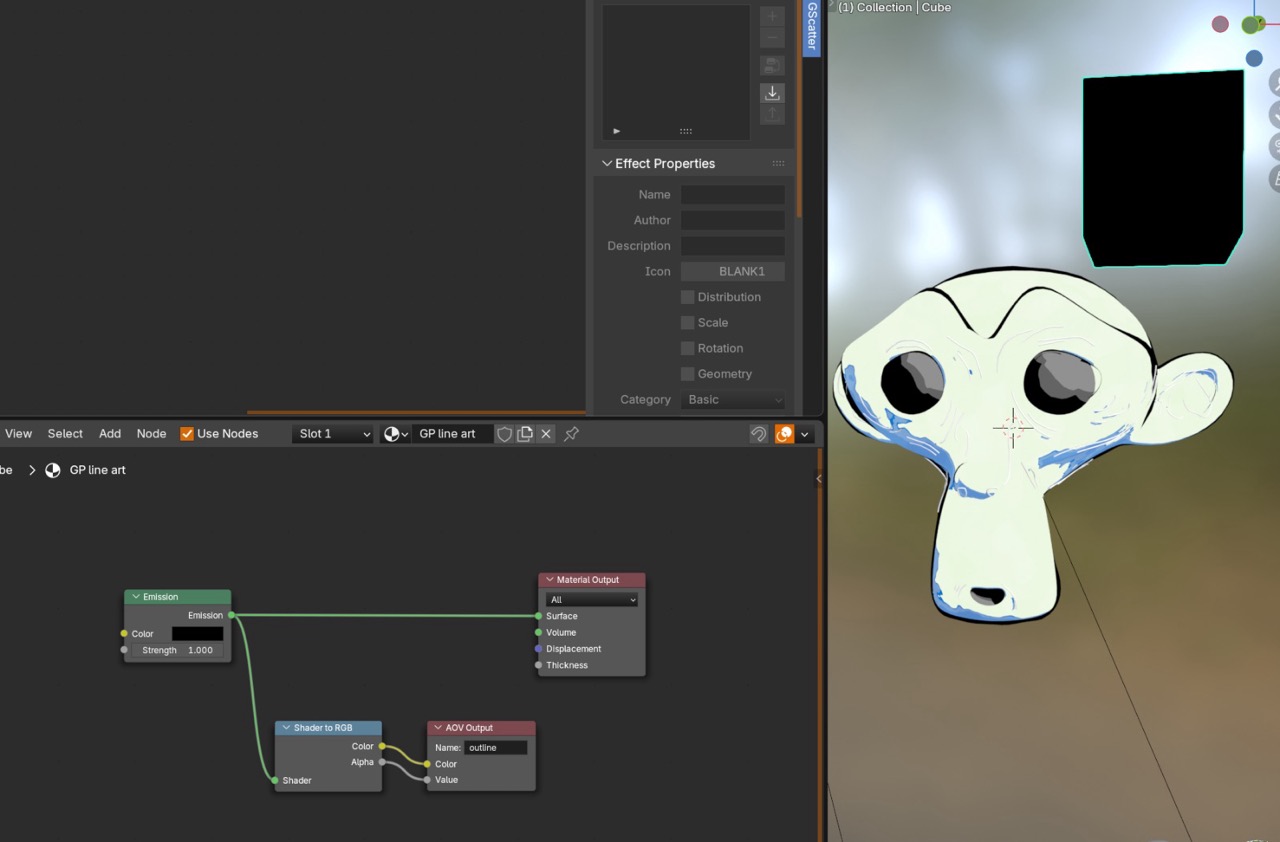This screenshot has height=842, width=1280.
Task: Click the list drag handle grip dots
Action: (x=686, y=131)
